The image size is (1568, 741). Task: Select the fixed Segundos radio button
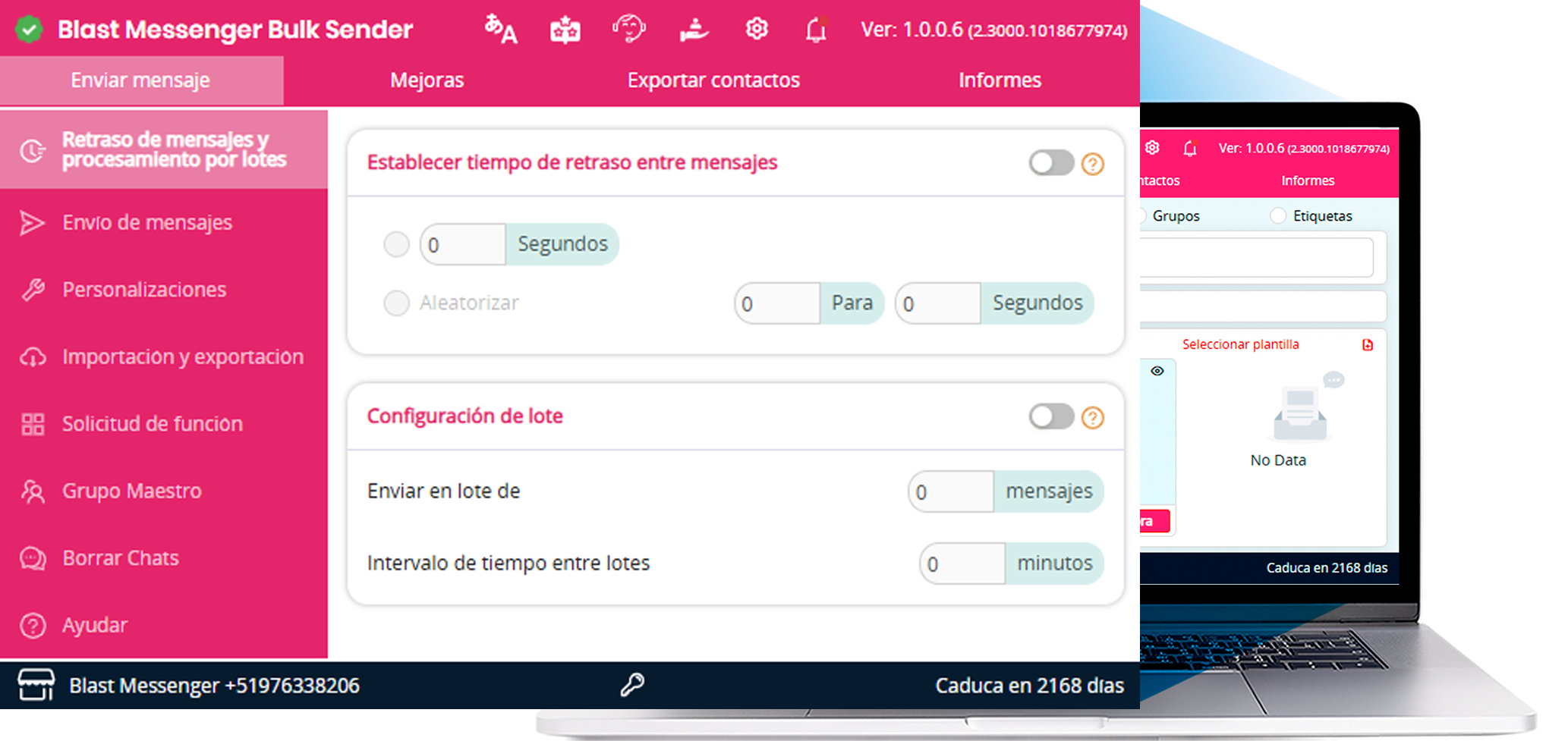pyautogui.click(x=396, y=244)
